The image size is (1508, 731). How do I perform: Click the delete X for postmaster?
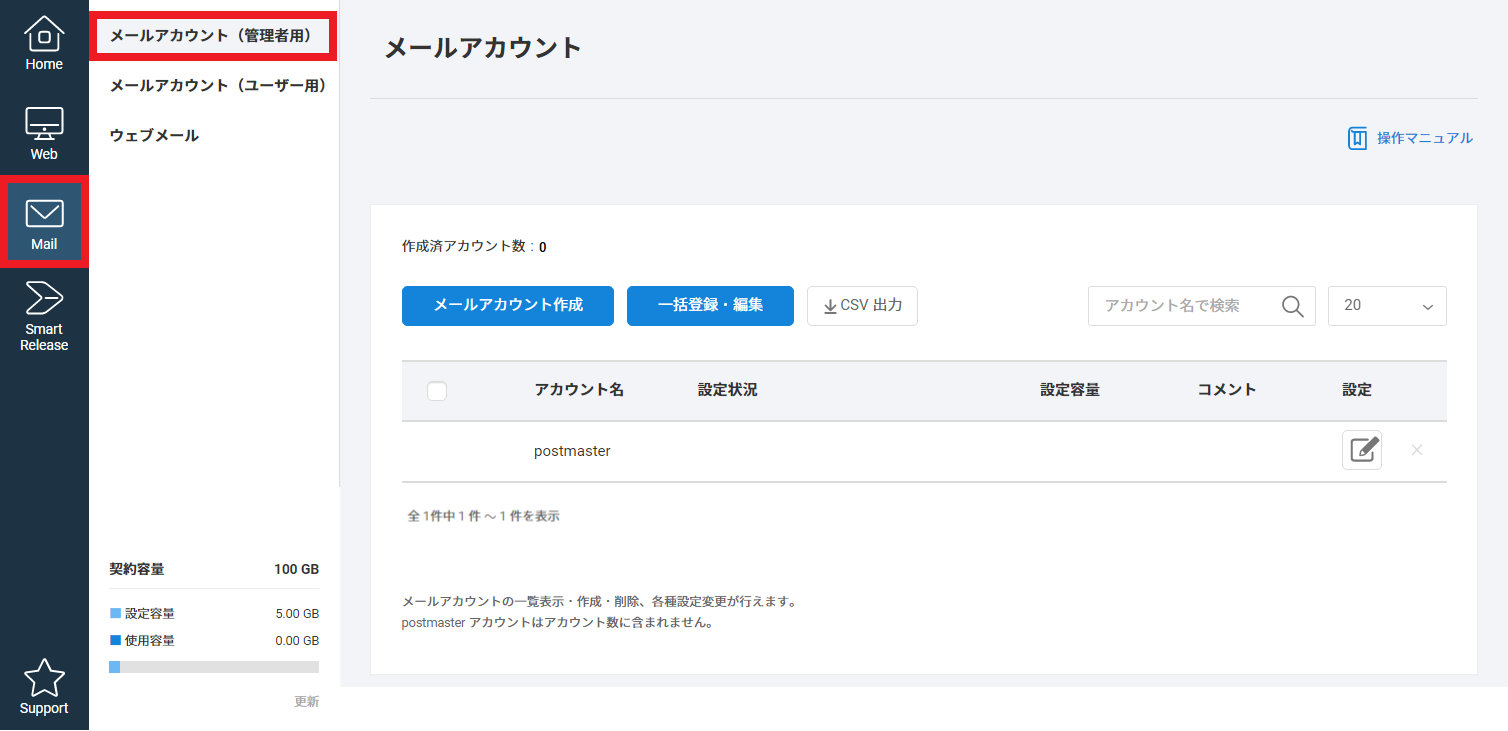click(1416, 450)
